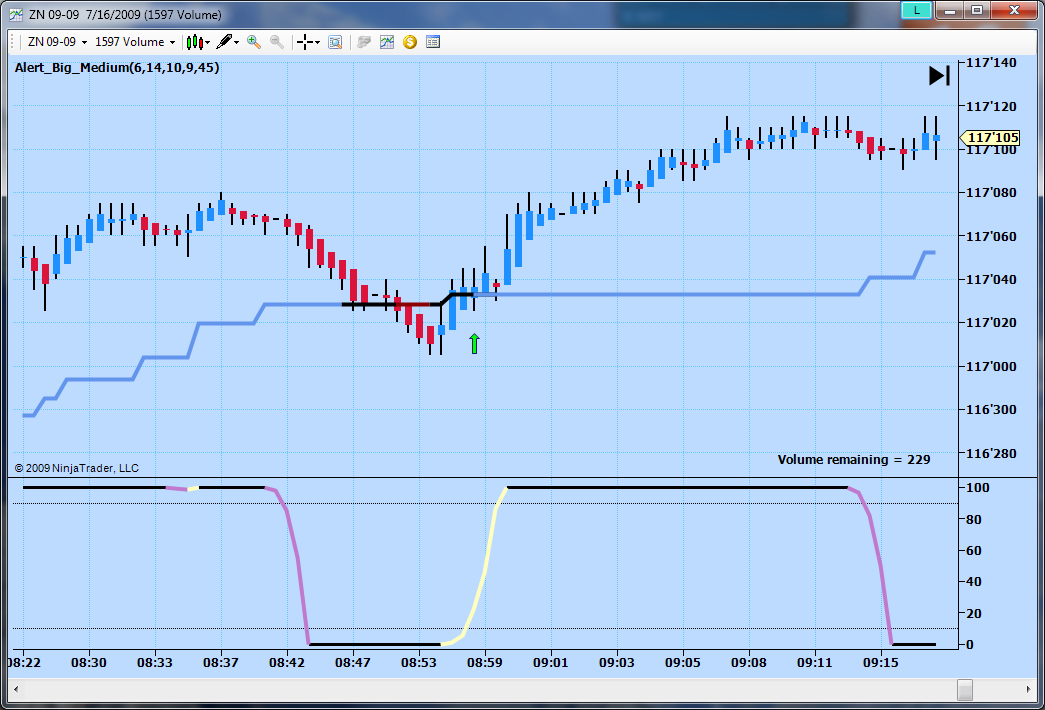The image size is (1045, 710).
Task: Open the data box icon
Action: click(x=335, y=42)
